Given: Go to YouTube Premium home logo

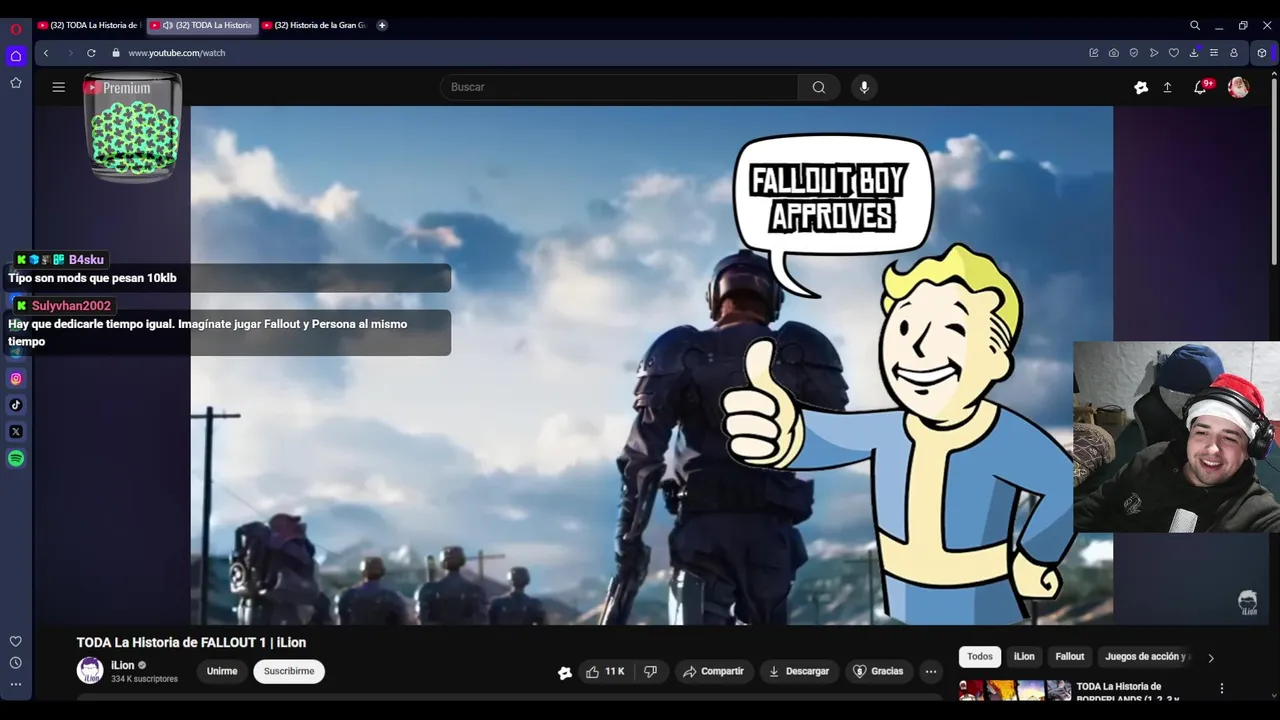Looking at the screenshot, I should point(117,88).
